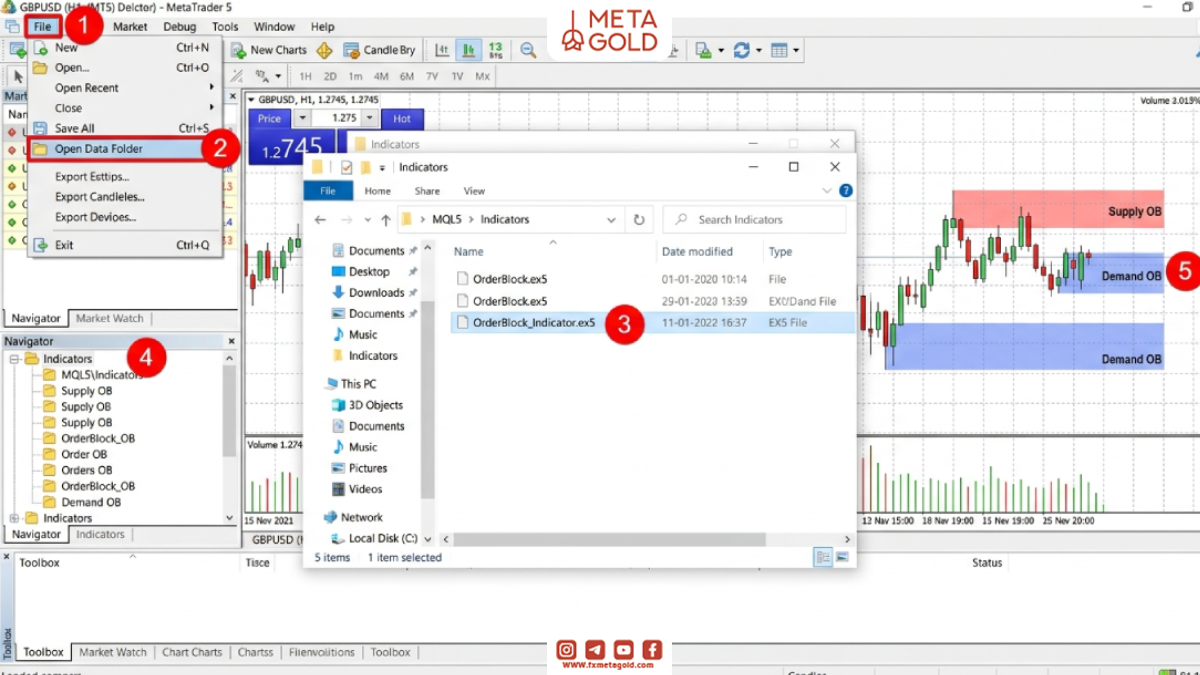Select OrderBlock_Indicator.ex5 file

tap(654, 323)
